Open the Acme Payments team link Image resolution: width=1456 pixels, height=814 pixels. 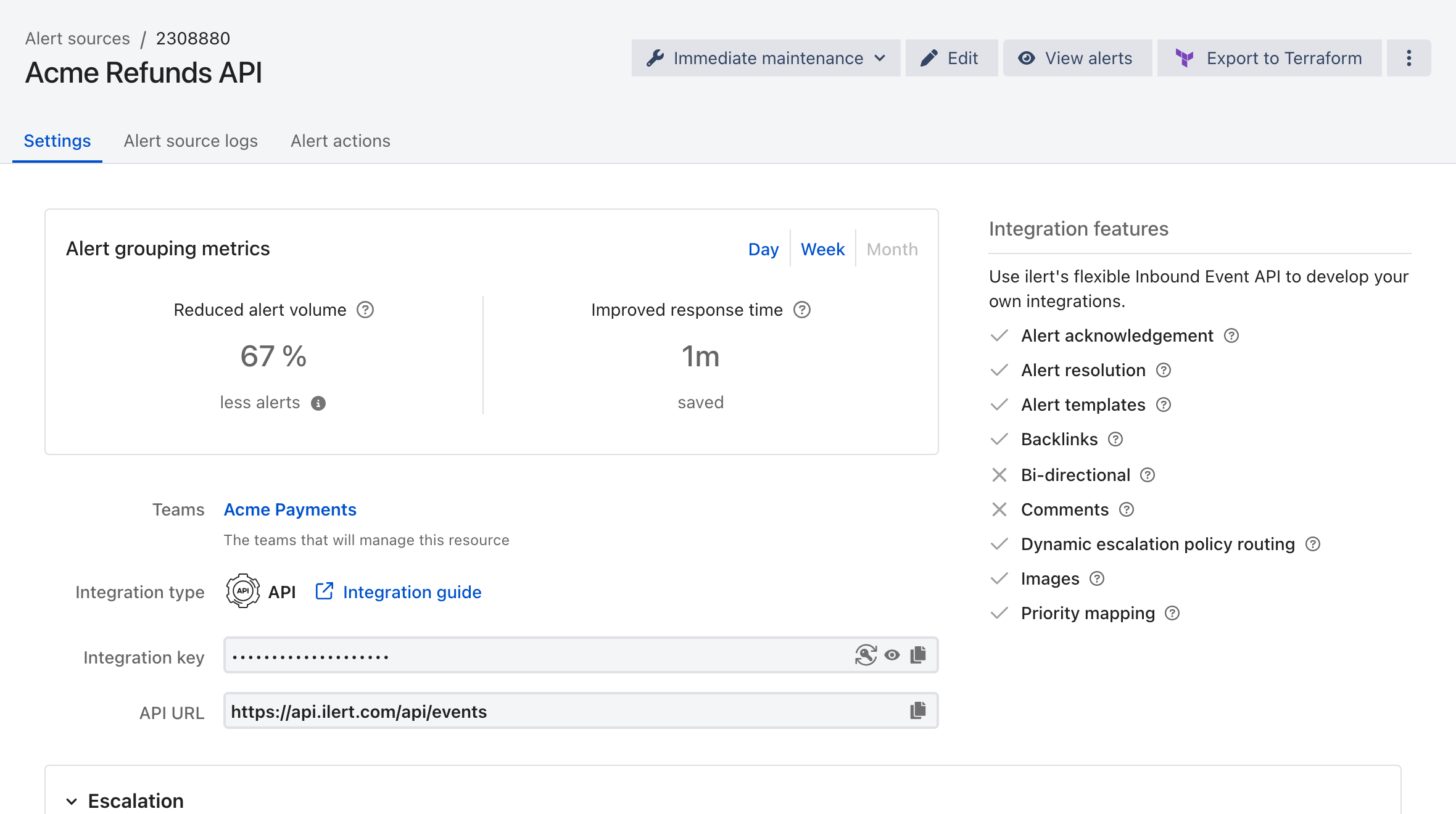point(290,509)
